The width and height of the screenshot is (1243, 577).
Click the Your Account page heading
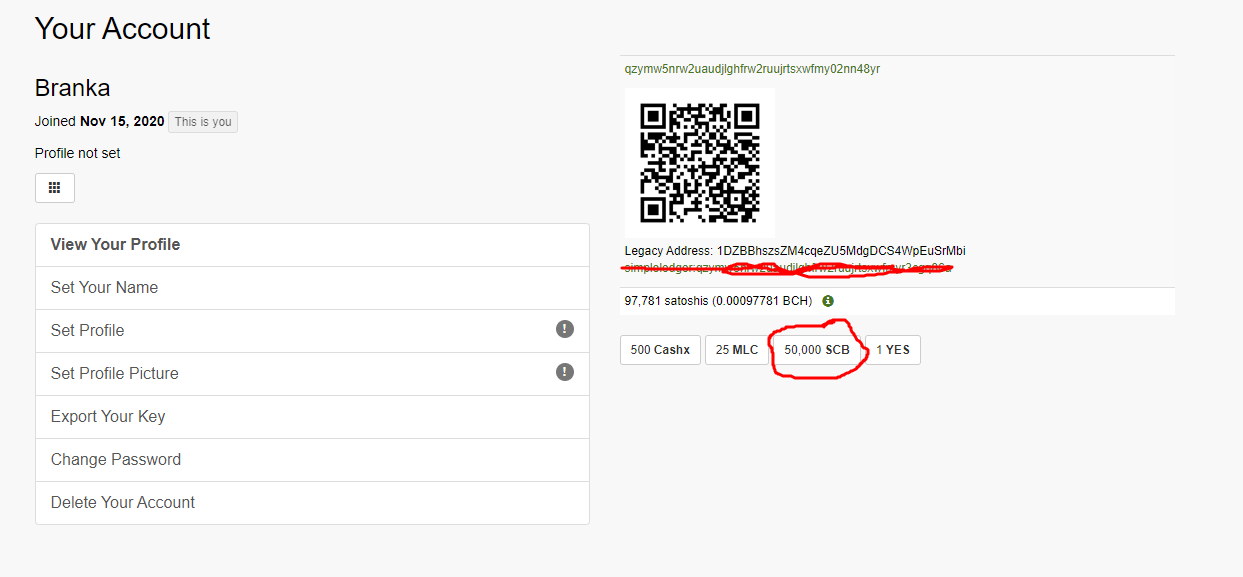(x=123, y=29)
